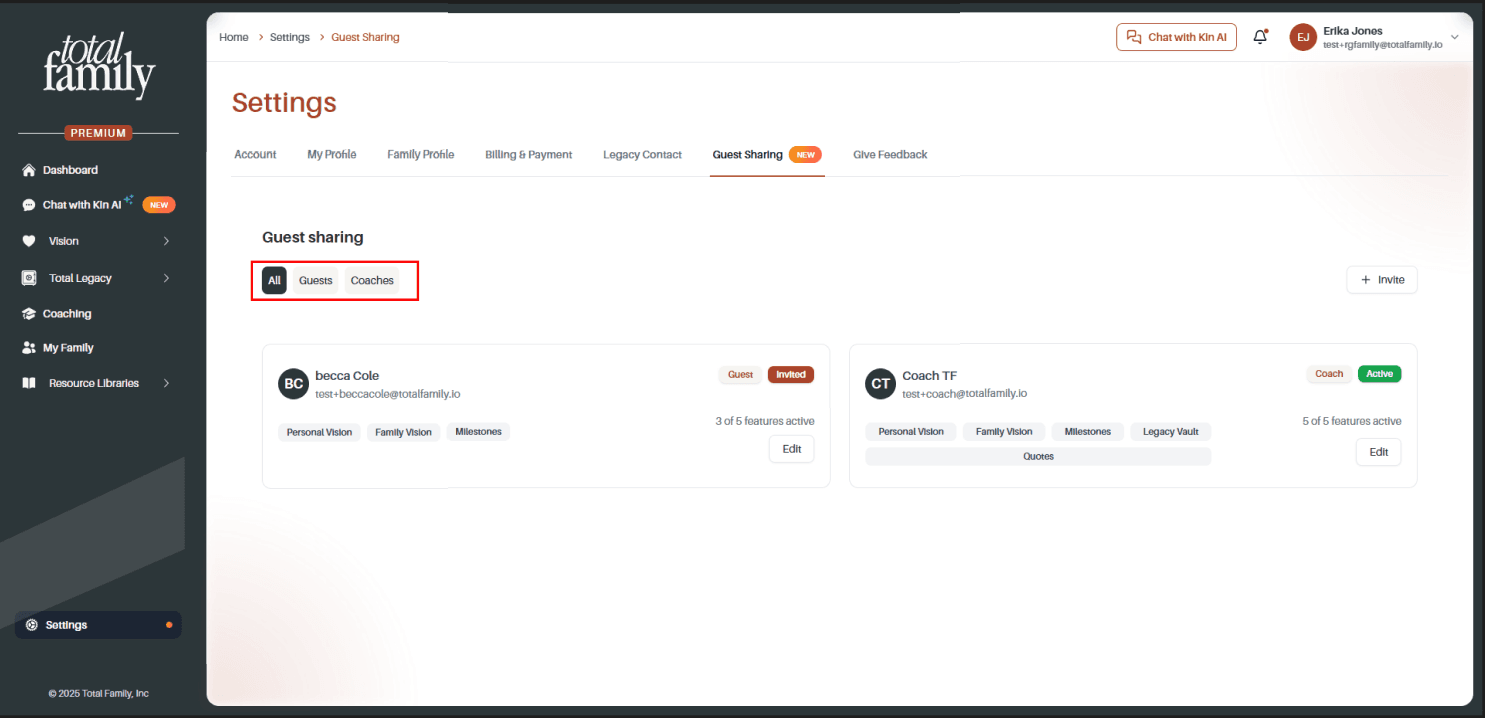Open the Family Profile tab
The image size is (1485, 718).
[421, 155]
